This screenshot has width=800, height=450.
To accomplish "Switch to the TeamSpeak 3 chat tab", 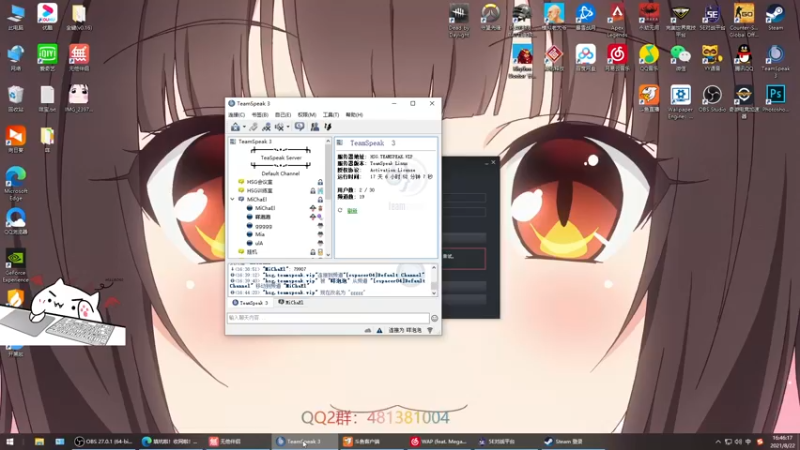I will (x=250, y=303).
